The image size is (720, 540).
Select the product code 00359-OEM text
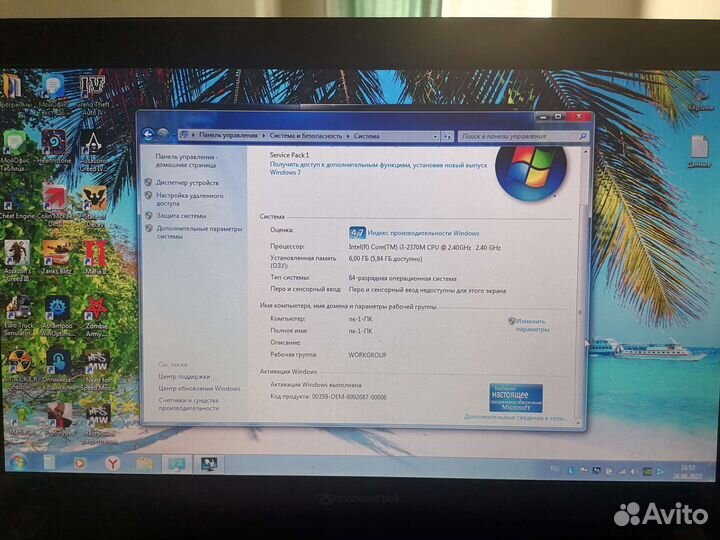[349, 397]
